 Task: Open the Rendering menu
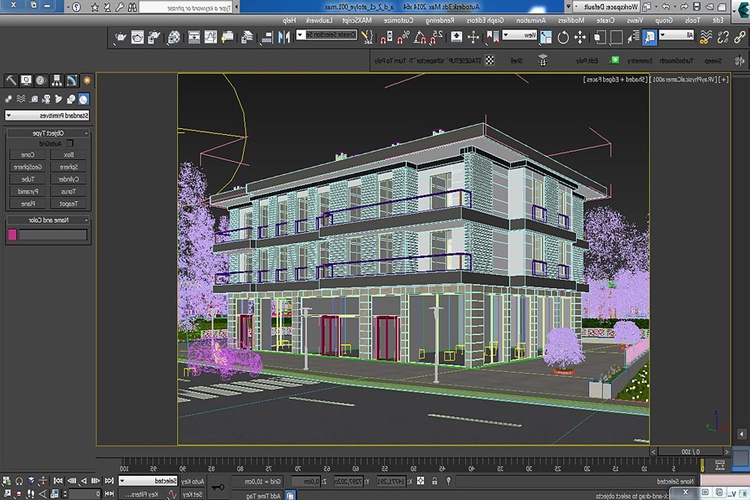(440, 21)
